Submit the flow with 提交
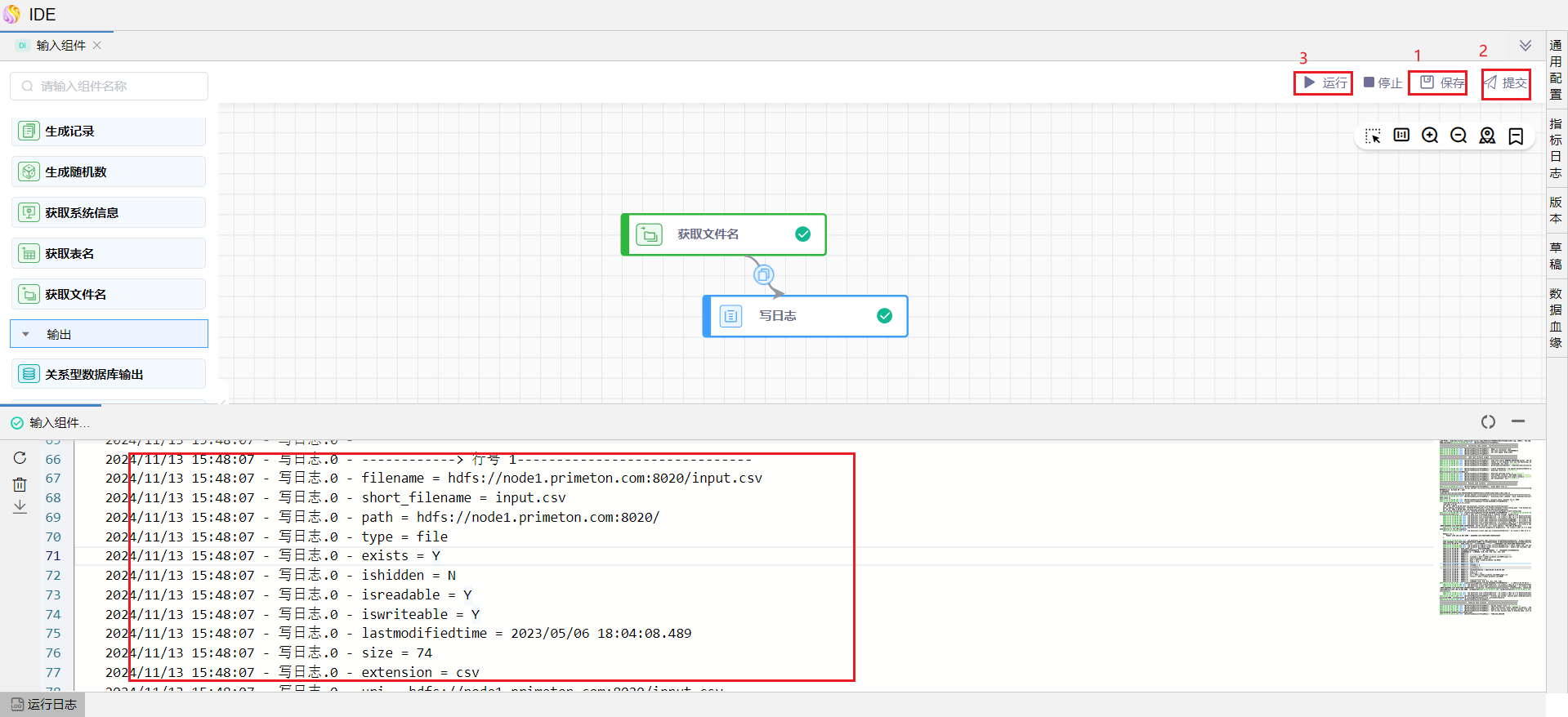 point(1505,82)
